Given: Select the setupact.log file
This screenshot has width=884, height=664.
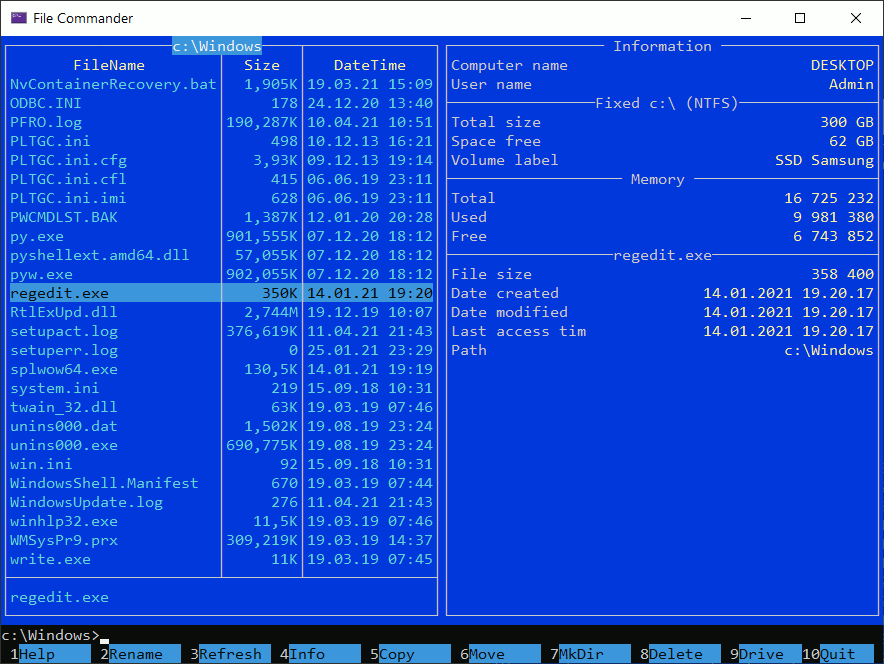Looking at the screenshot, I should [x=64, y=331].
